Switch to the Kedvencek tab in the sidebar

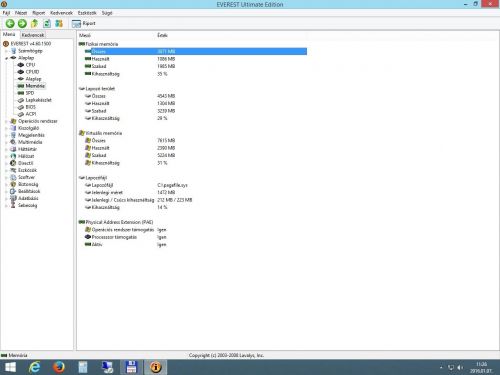point(33,35)
